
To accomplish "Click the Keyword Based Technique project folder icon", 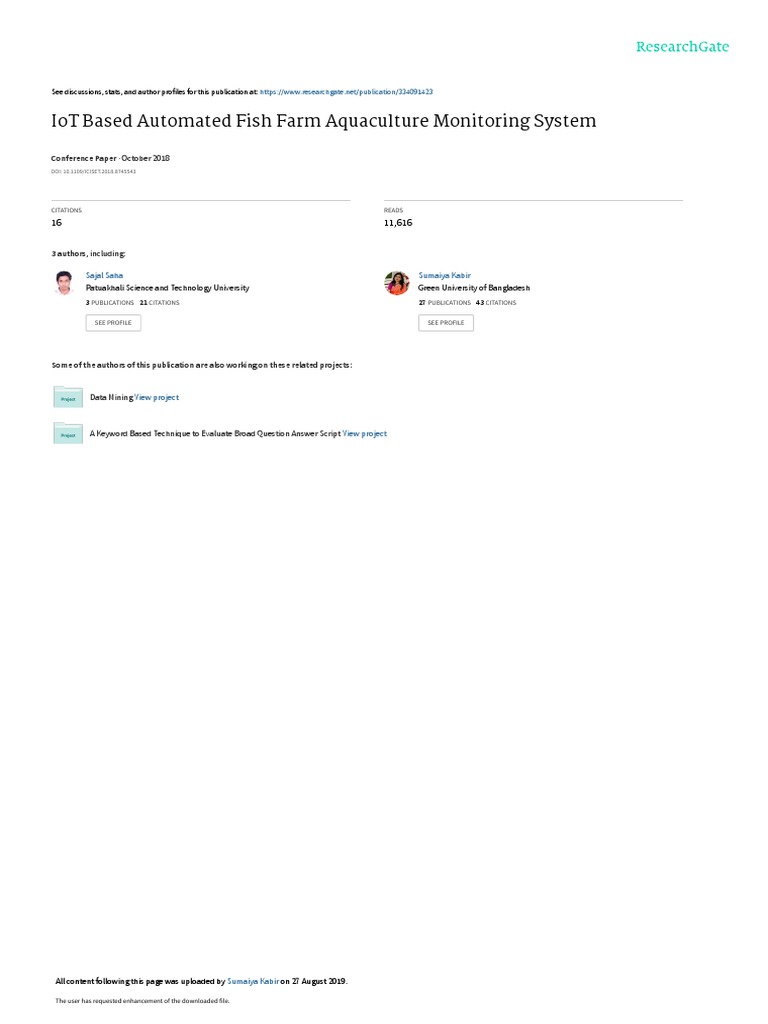I will coord(68,433).
